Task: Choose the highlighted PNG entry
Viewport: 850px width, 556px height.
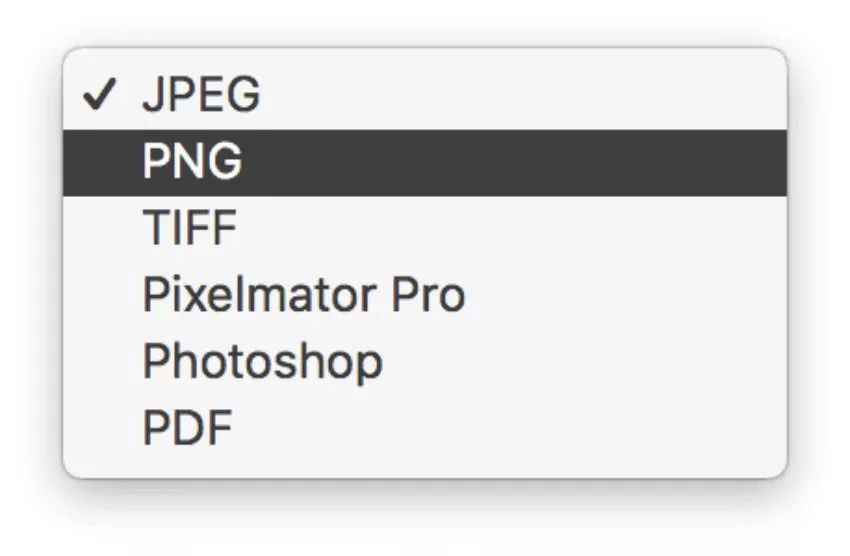Action: (x=425, y=163)
